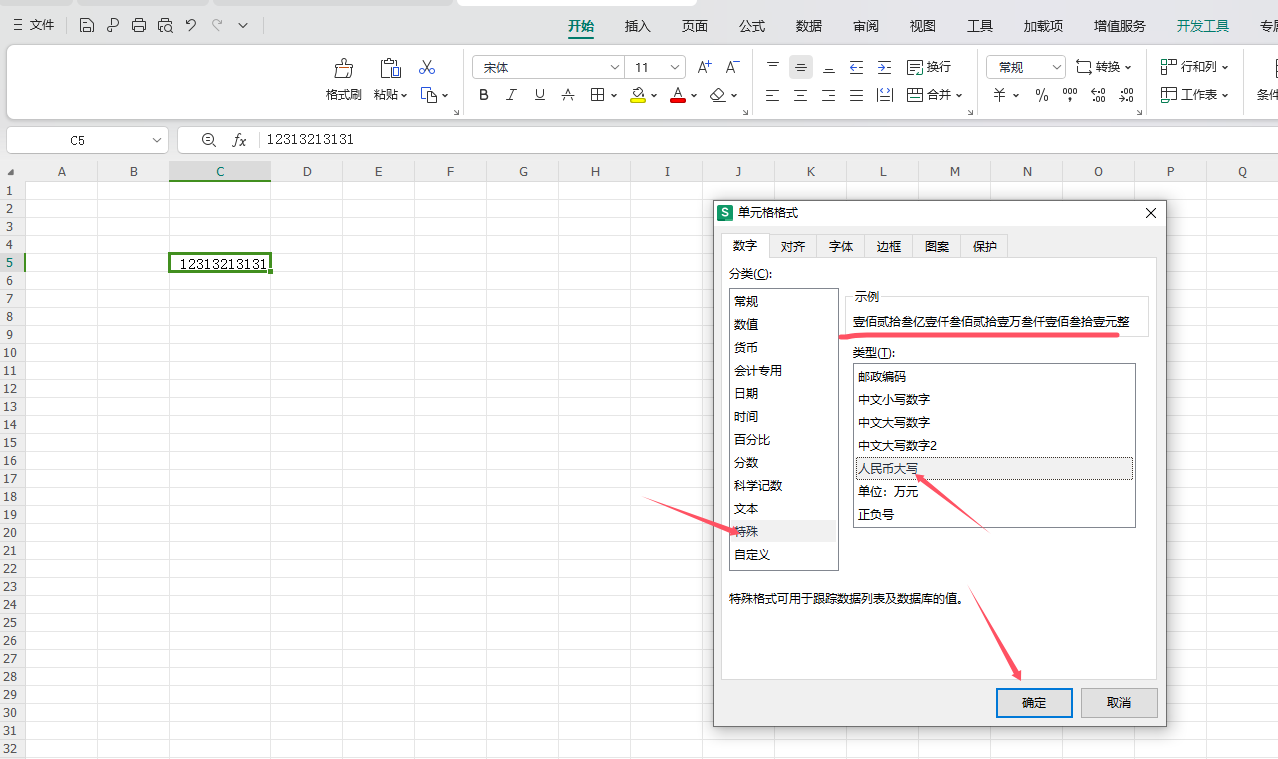Open the Name Box dropdown beside C5
This screenshot has height=759, width=1278.
(157, 140)
